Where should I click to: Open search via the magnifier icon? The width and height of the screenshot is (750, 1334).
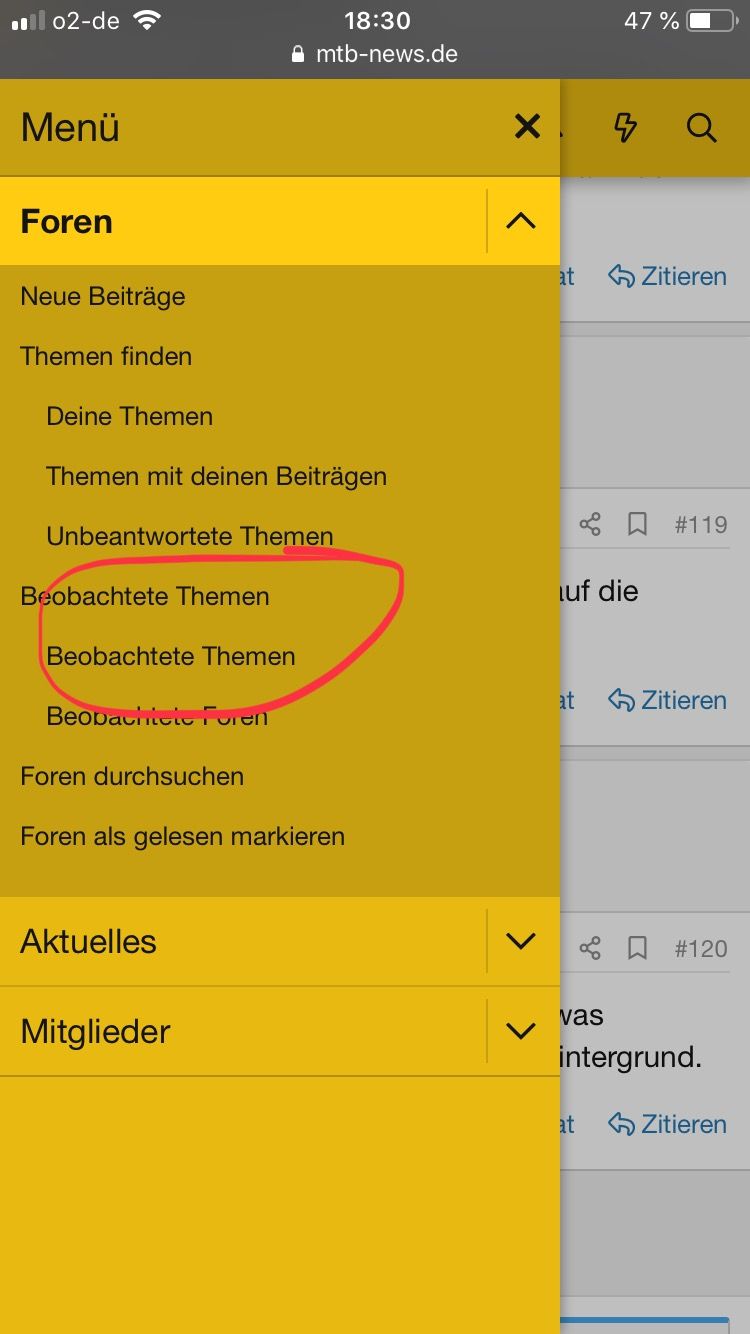pyautogui.click(x=701, y=127)
